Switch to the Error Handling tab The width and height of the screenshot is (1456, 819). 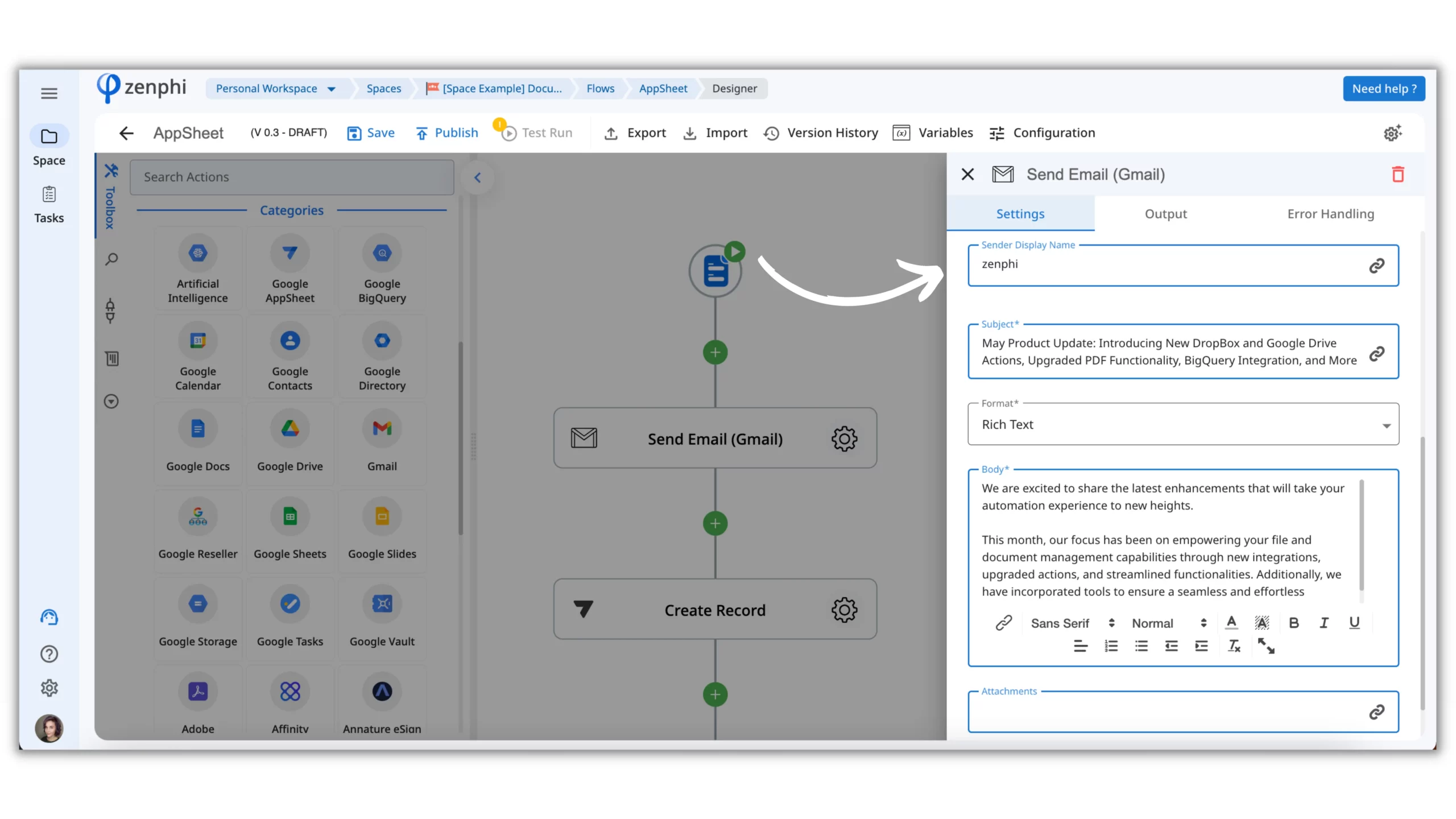pos(1330,214)
